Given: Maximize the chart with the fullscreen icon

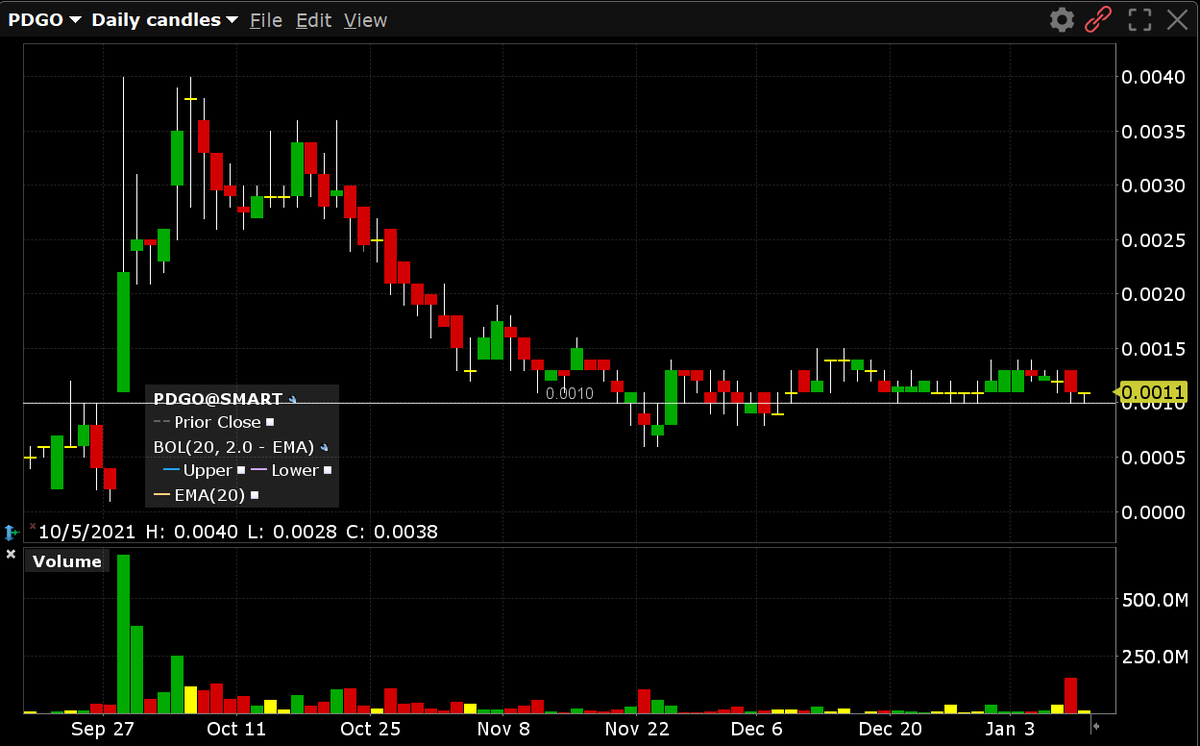Looking at the screenshot, I should tap(1140, 19).
